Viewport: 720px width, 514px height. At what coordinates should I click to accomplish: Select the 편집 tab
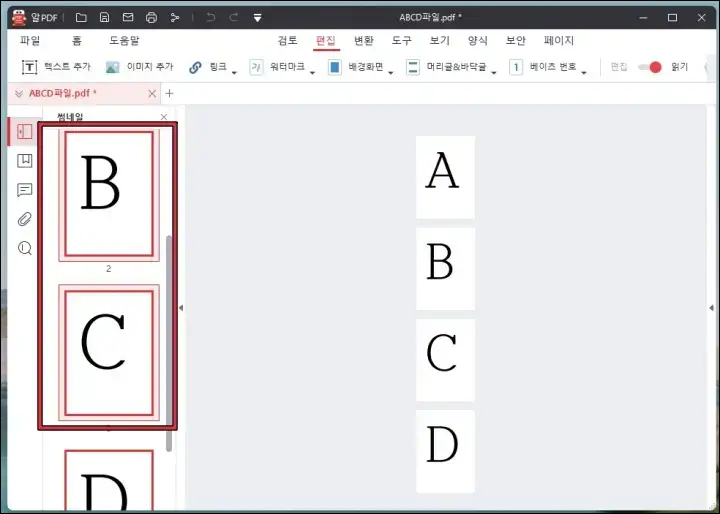[x=326, y=40]
